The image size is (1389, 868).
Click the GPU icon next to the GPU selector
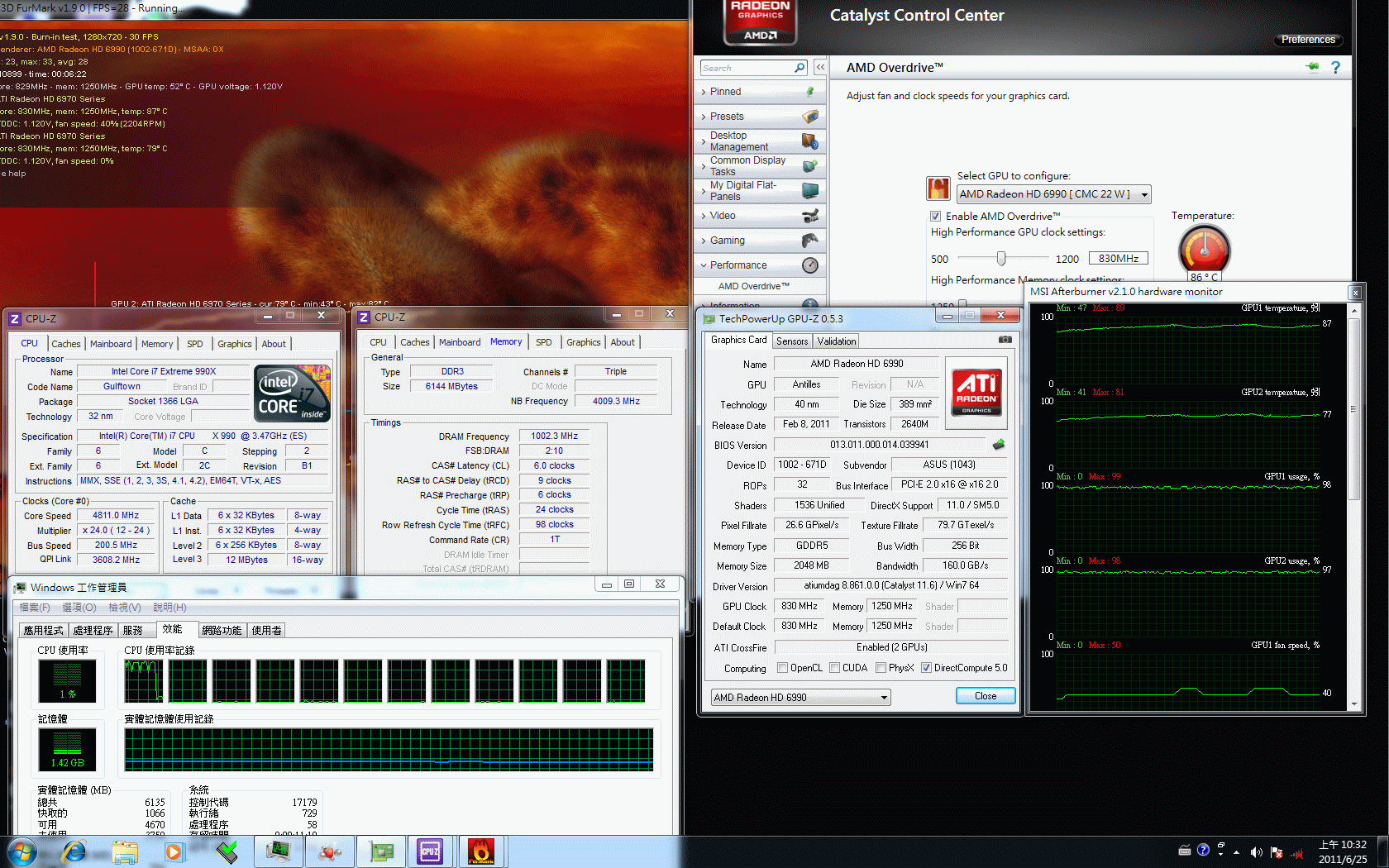tap(938, 188)
